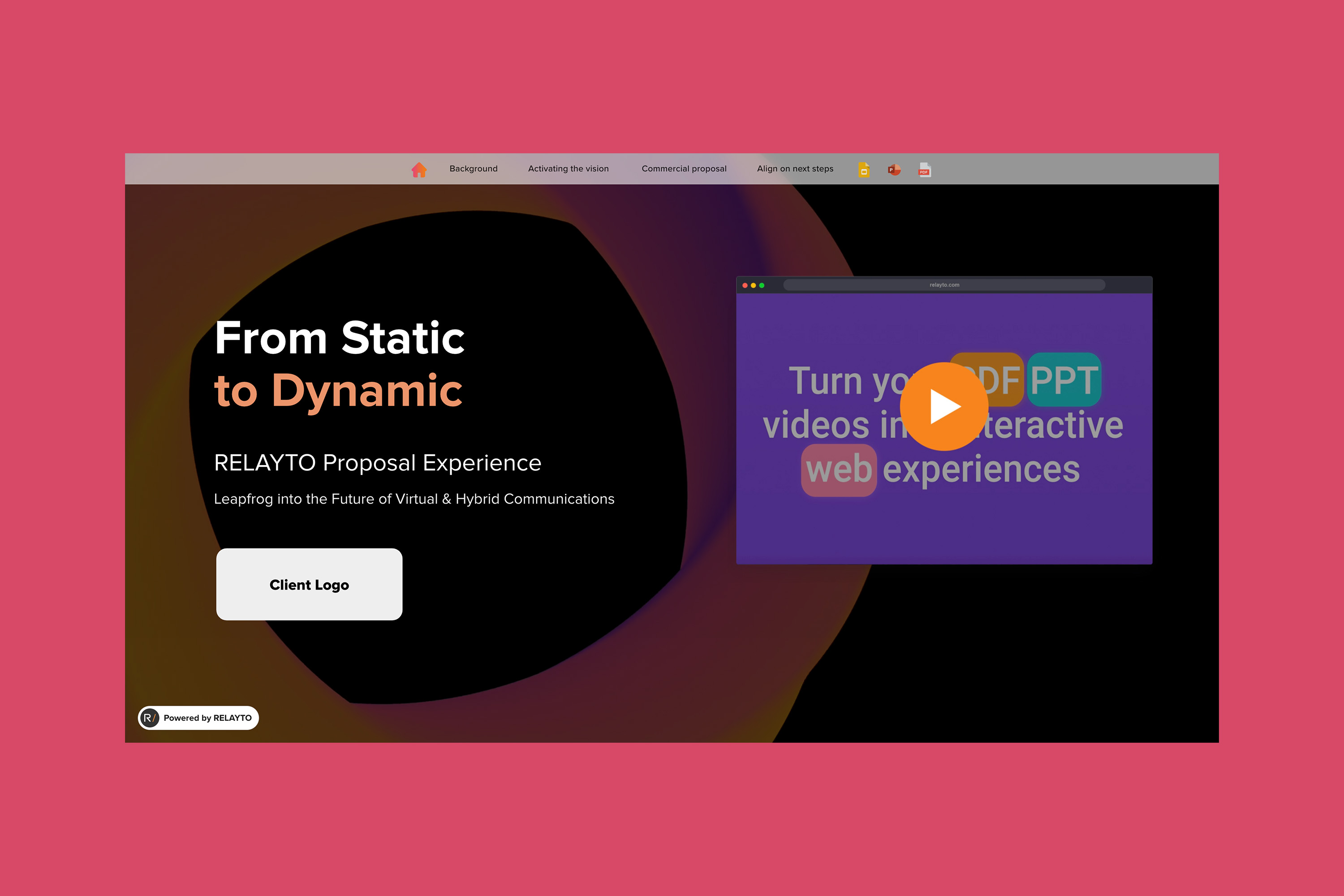The width and height of the screenshot is (1344, 896).
Task: Click the Client Logo button
Action: click(309, 584)
